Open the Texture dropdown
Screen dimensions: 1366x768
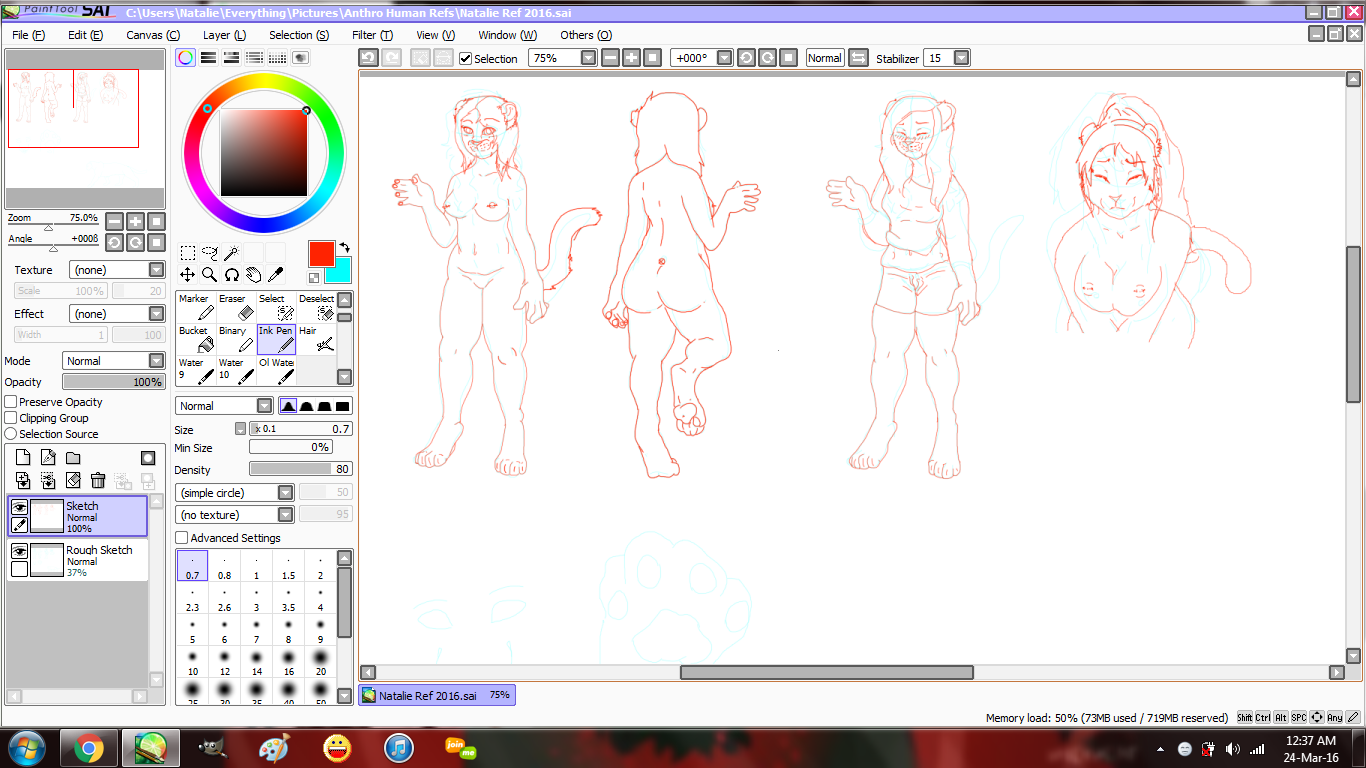tap(117, 270)
